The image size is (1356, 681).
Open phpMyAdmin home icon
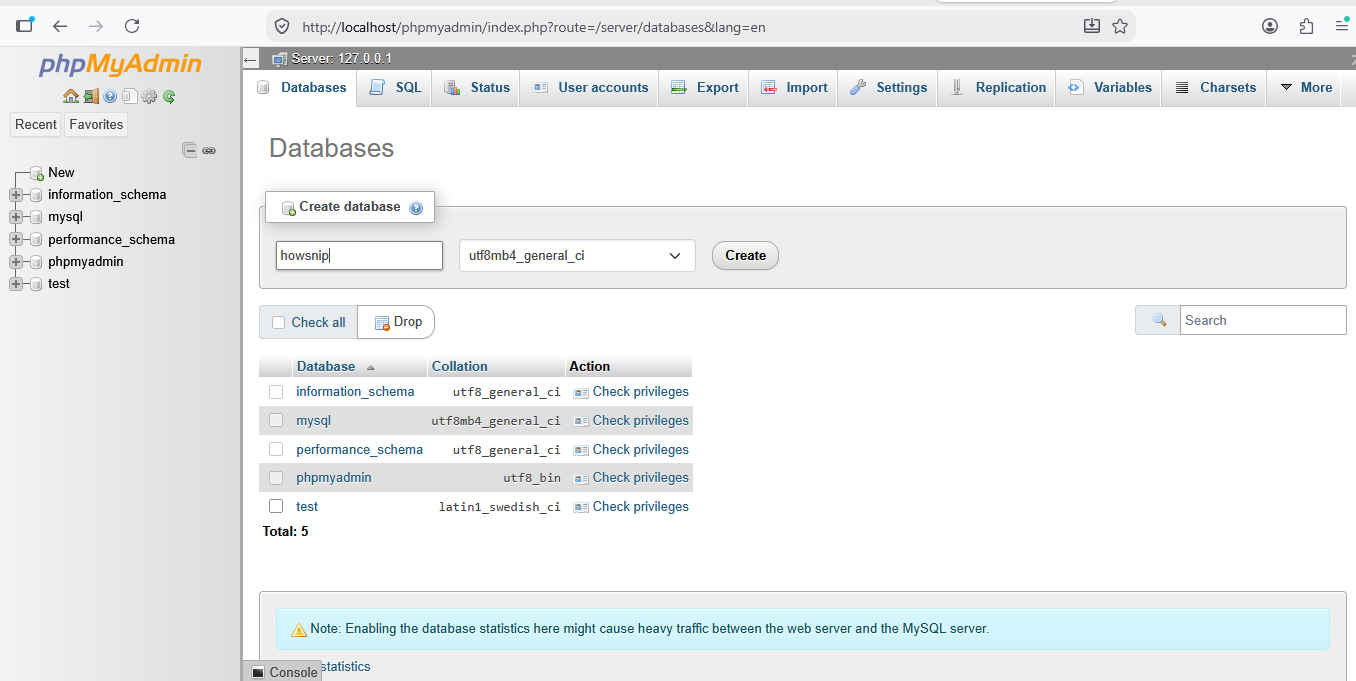(70, 96)
